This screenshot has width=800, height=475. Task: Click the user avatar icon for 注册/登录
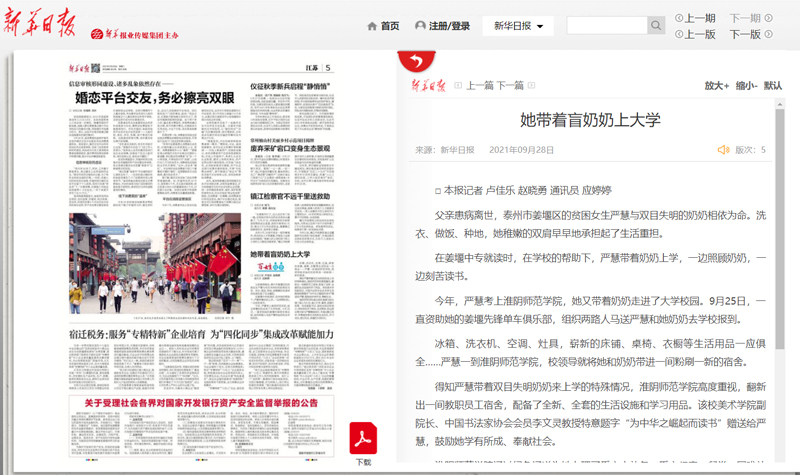pyautogui.click(x=420, y=26)
